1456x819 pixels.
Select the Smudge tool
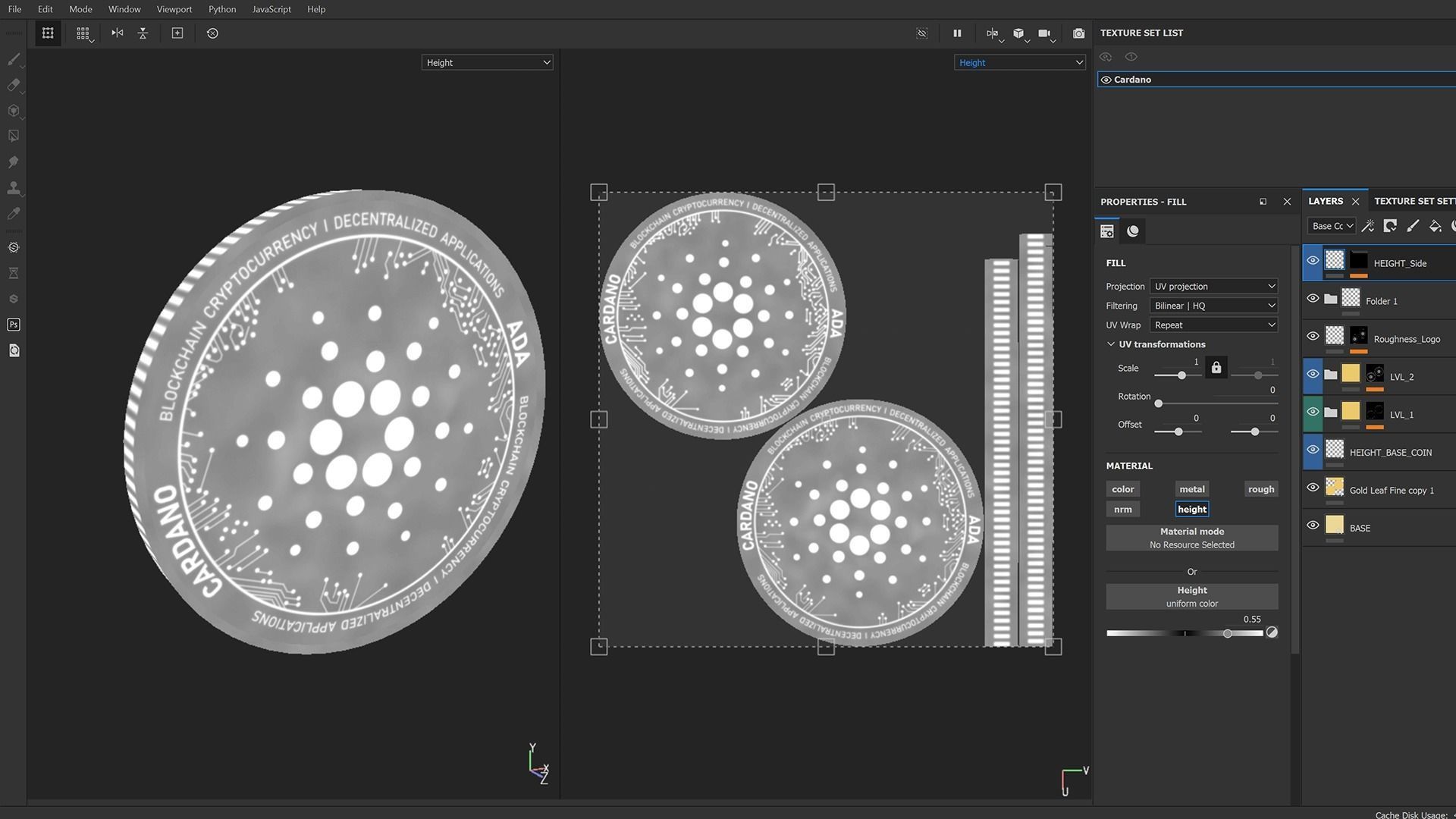(x=14, y=162)
